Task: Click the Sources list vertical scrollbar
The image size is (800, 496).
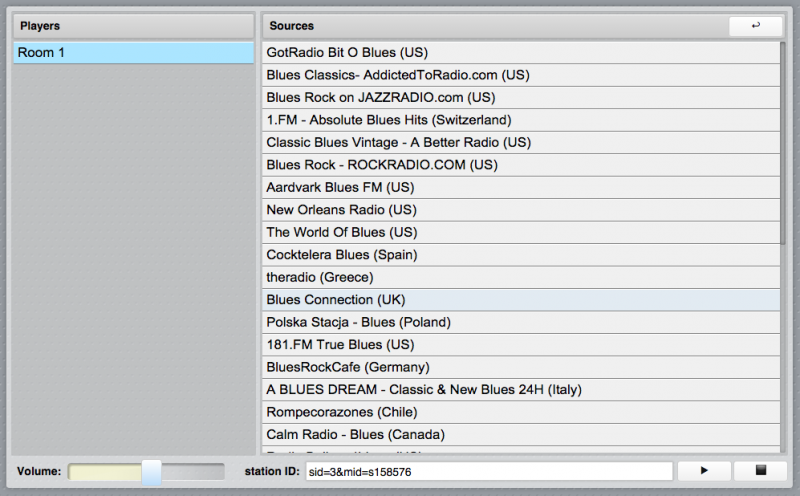Action: click(x=783, y=143)
